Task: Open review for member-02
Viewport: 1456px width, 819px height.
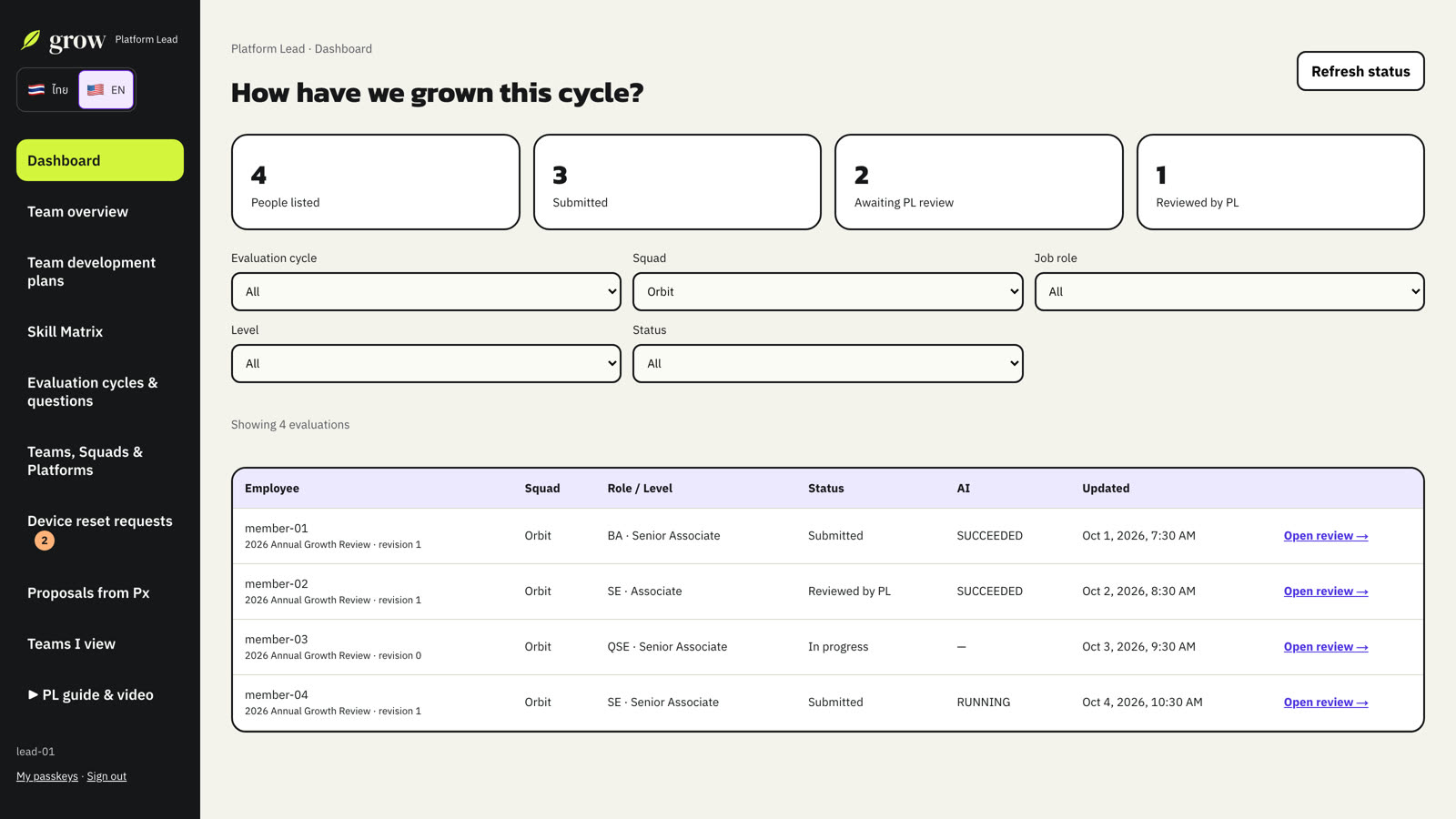Action: point(1326,591)
